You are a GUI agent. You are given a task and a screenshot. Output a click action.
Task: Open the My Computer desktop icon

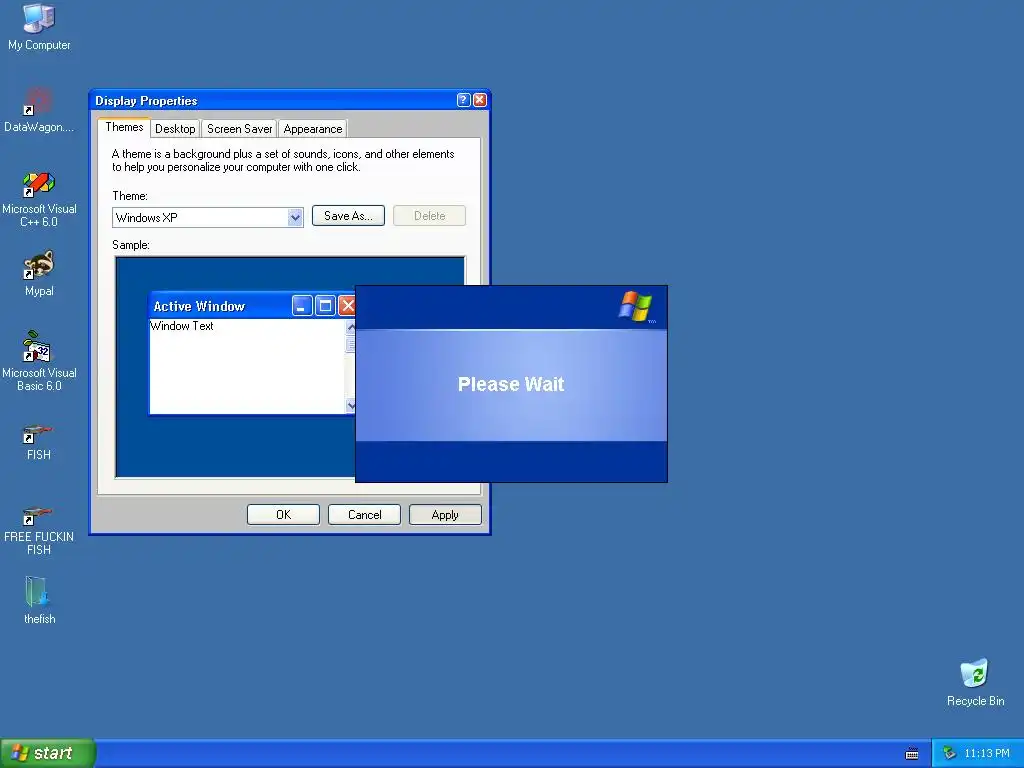39,26
